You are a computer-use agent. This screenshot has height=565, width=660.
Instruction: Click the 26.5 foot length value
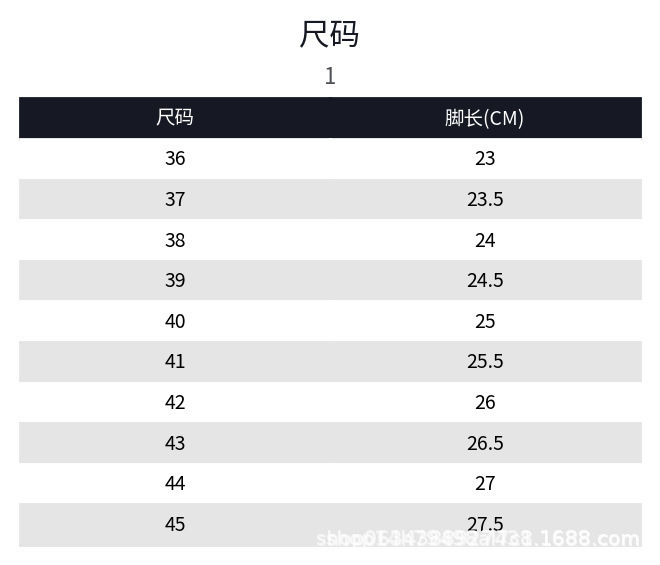485,443
